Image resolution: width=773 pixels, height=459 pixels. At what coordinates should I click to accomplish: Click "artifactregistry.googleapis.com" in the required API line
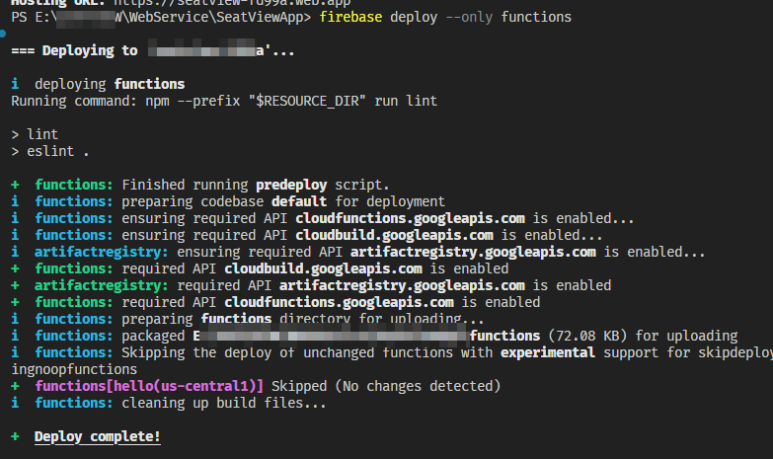(x=402, y=285)
